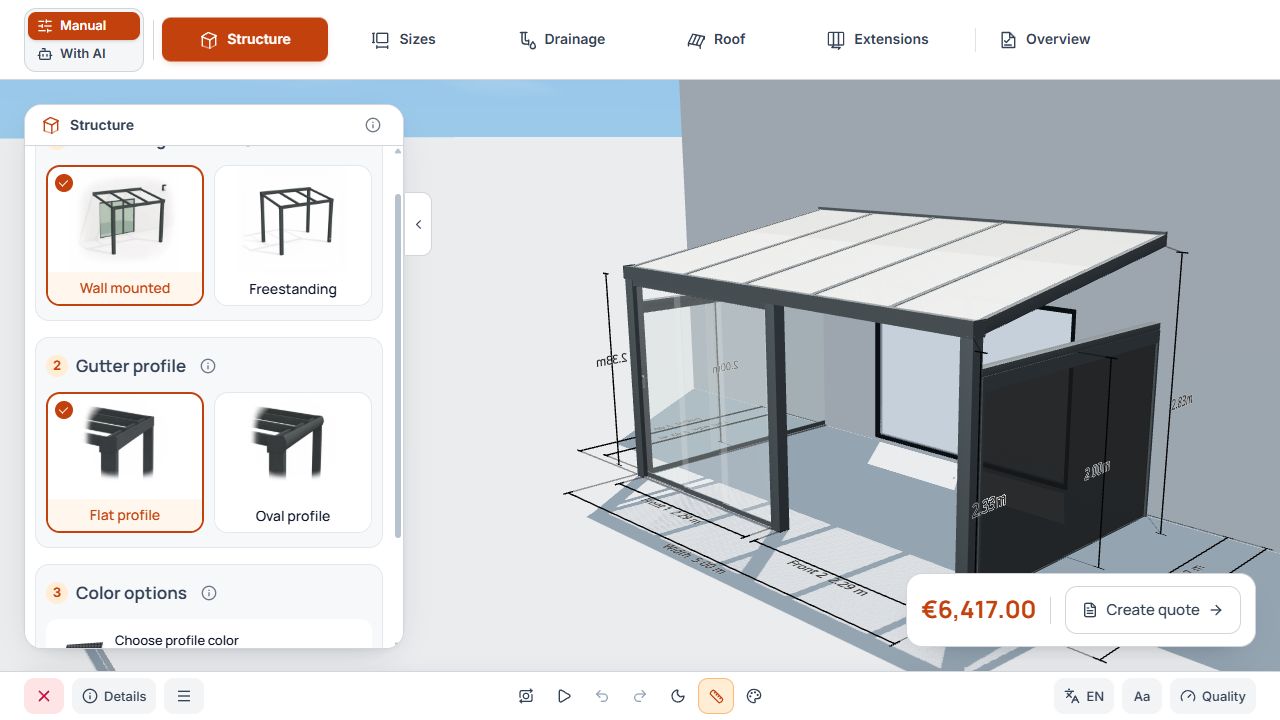
Task: Click the Structure panel info icon
Action: 373,125
